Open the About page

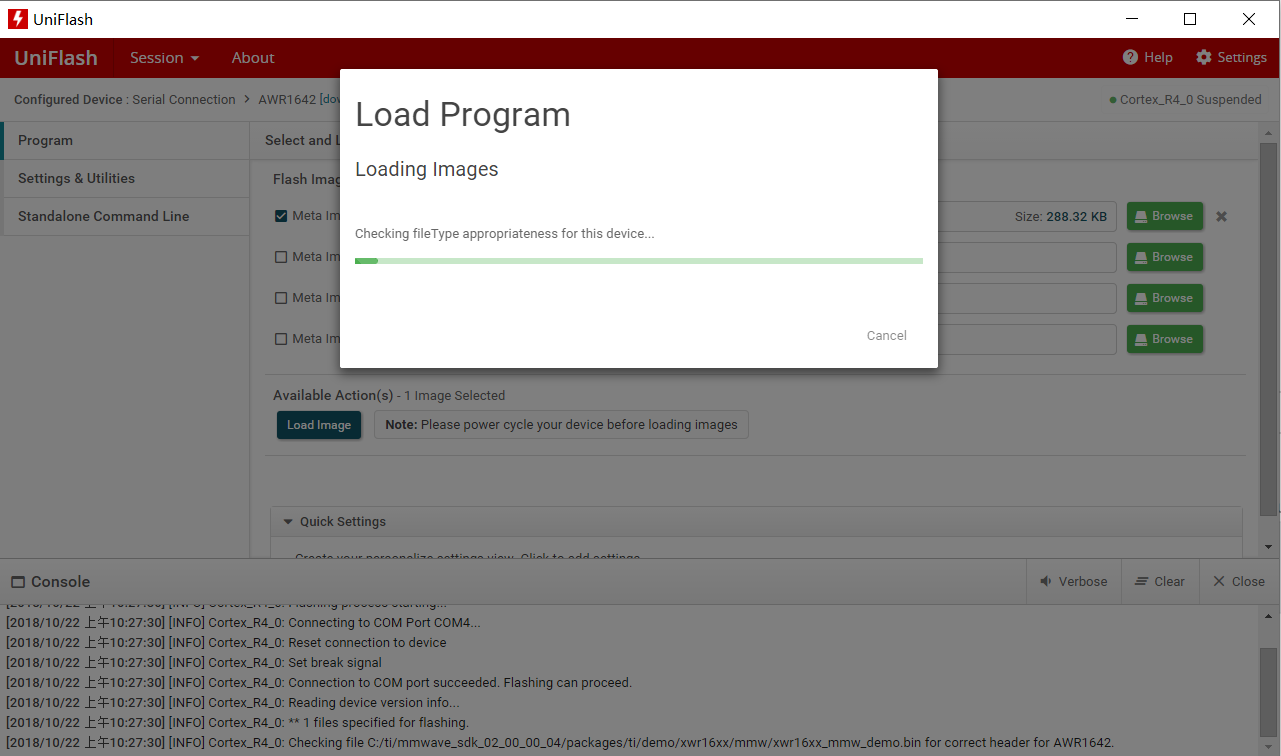253,58
